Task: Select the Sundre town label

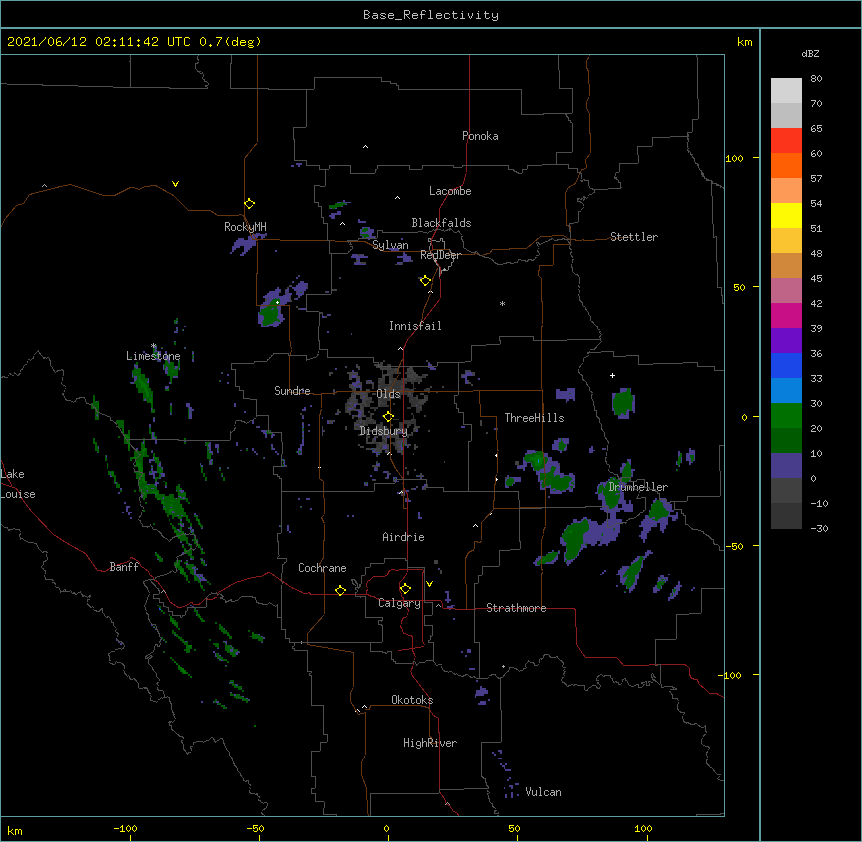Action: (x=292, y=391)
